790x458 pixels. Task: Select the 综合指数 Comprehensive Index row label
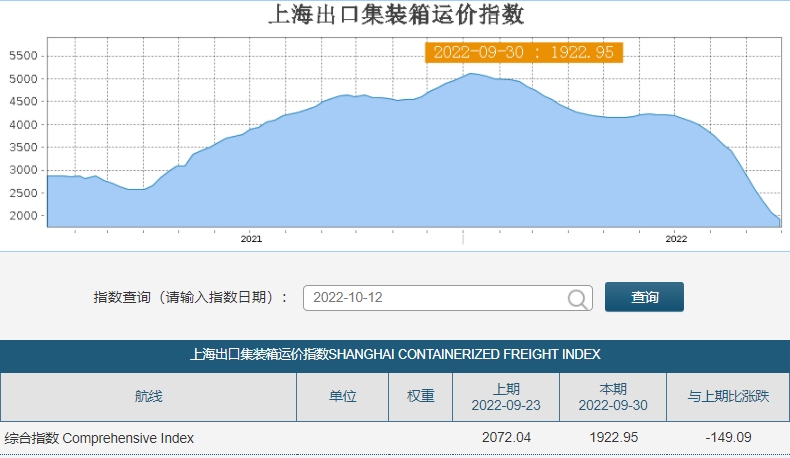coord(100,438)
